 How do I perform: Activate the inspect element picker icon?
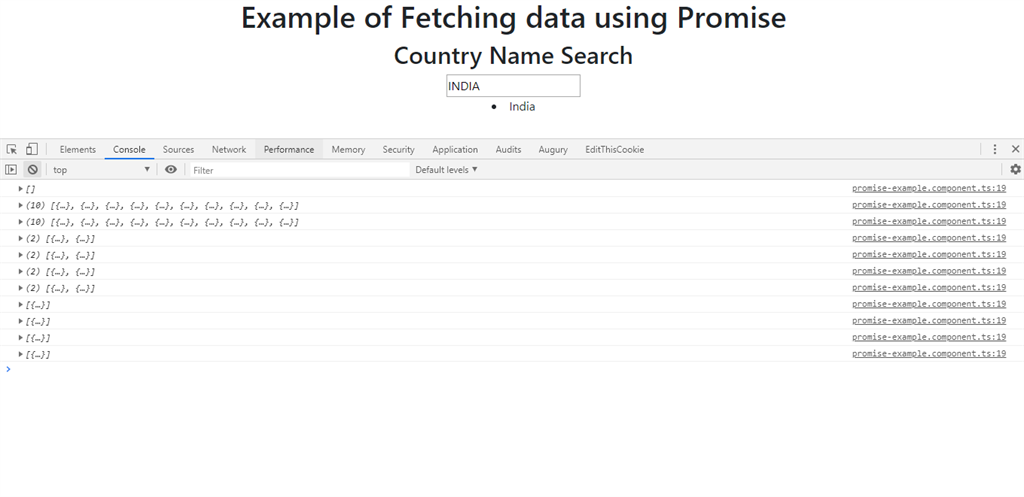tap(12, 149)
